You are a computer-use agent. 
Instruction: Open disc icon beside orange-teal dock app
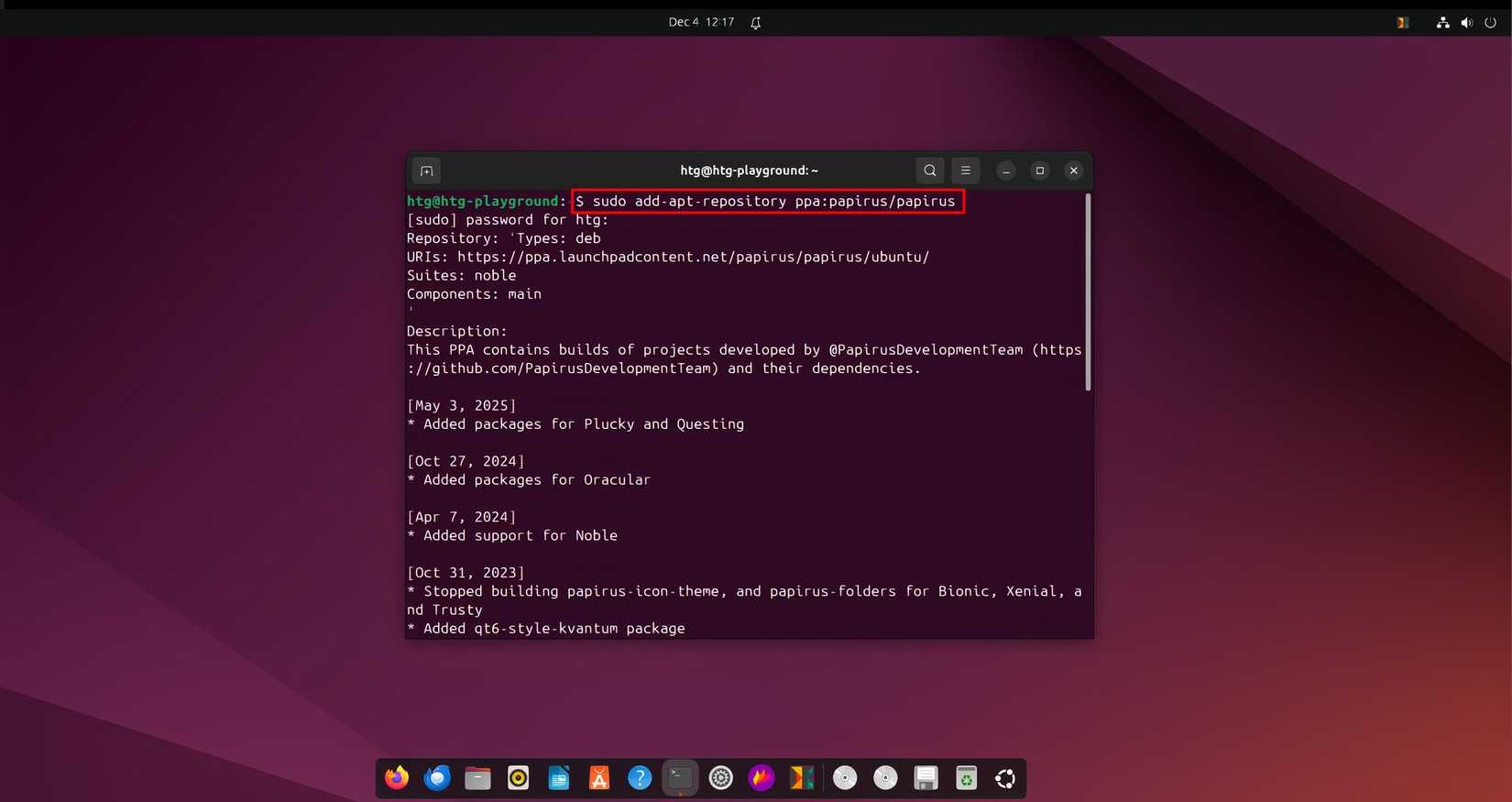pyautogui.click(x=845, y=778)
